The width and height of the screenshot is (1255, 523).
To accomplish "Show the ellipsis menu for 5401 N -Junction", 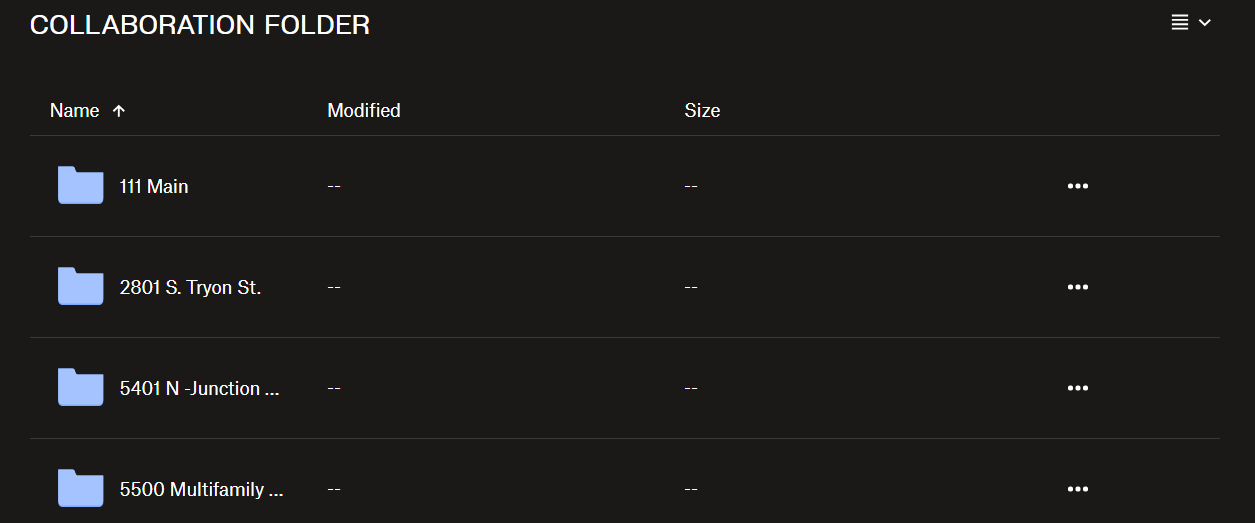I will point(1077,388).
